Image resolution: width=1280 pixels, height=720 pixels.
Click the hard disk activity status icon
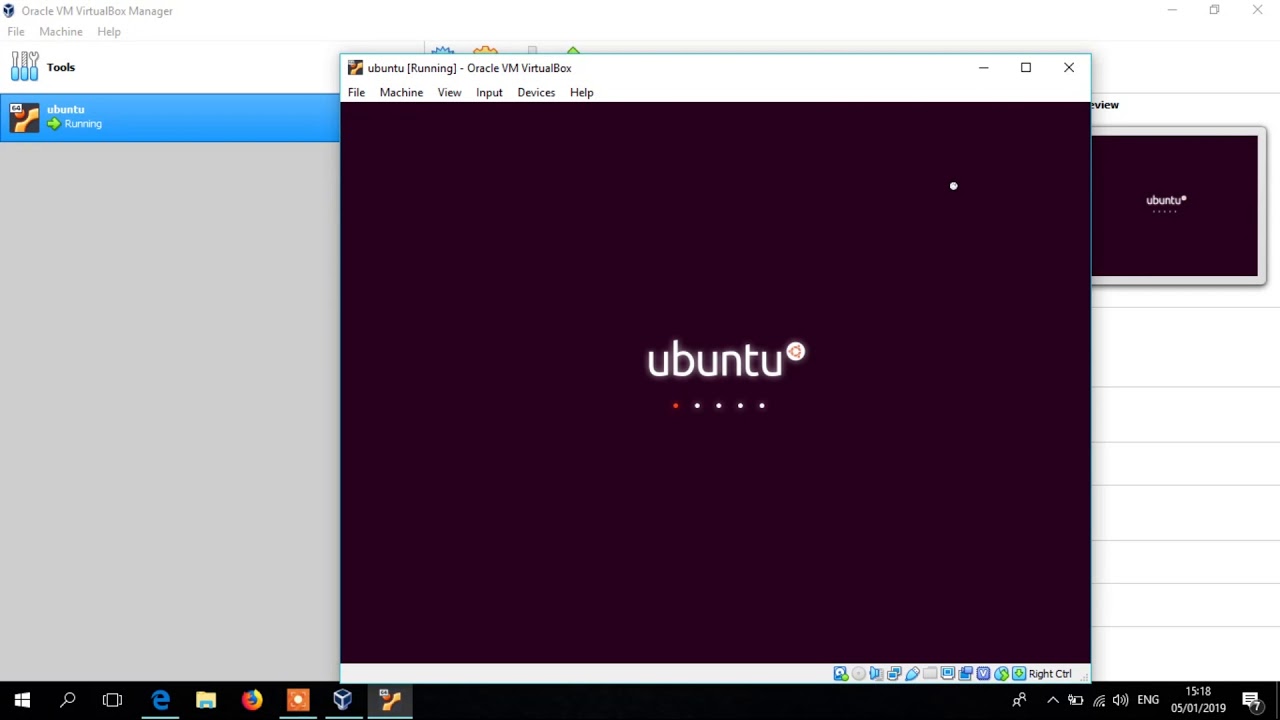tap(841, 674)
